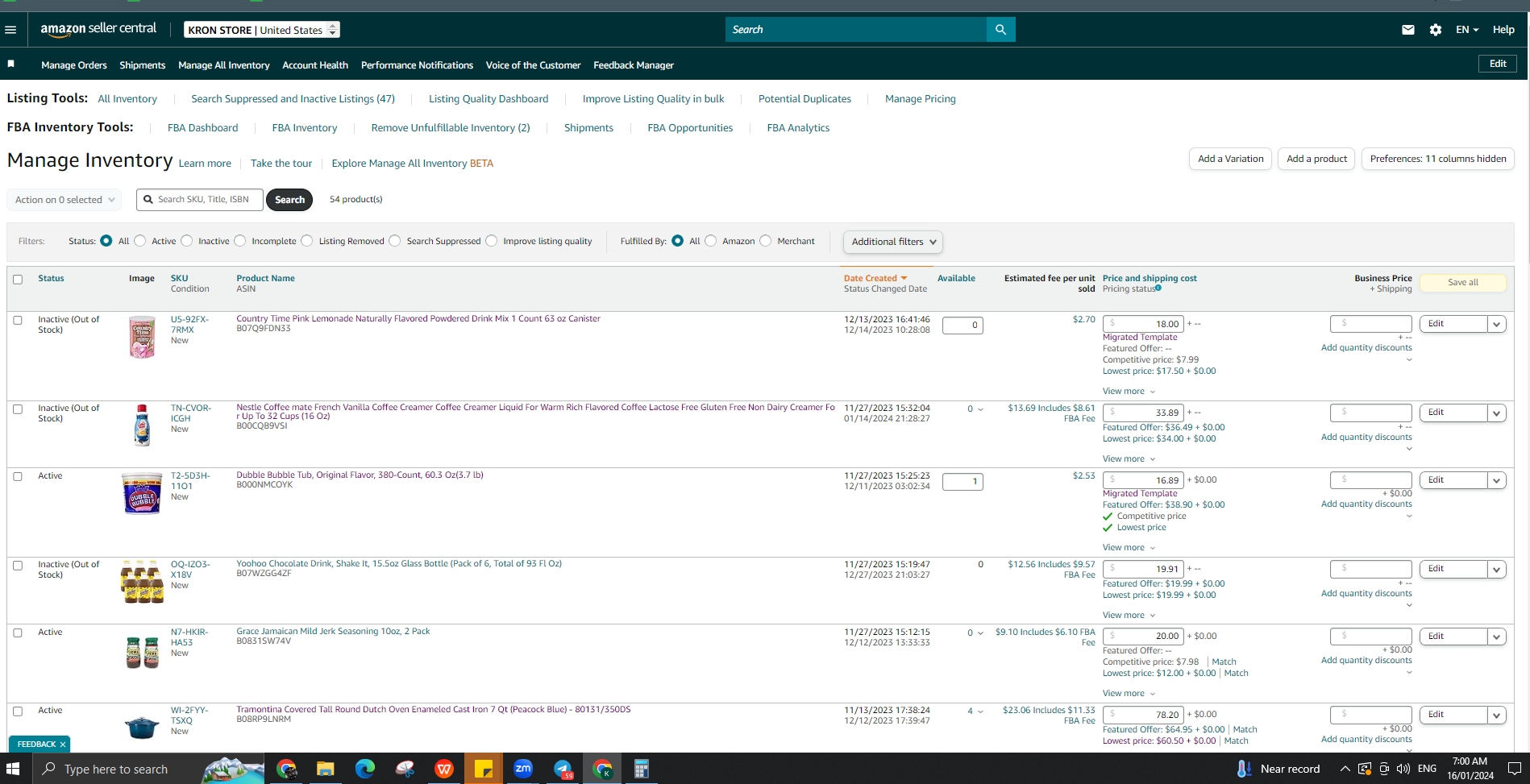Click the Add a Variation button
The height and width of the screenshot is (784, 1530).
tap(1230, 159)
